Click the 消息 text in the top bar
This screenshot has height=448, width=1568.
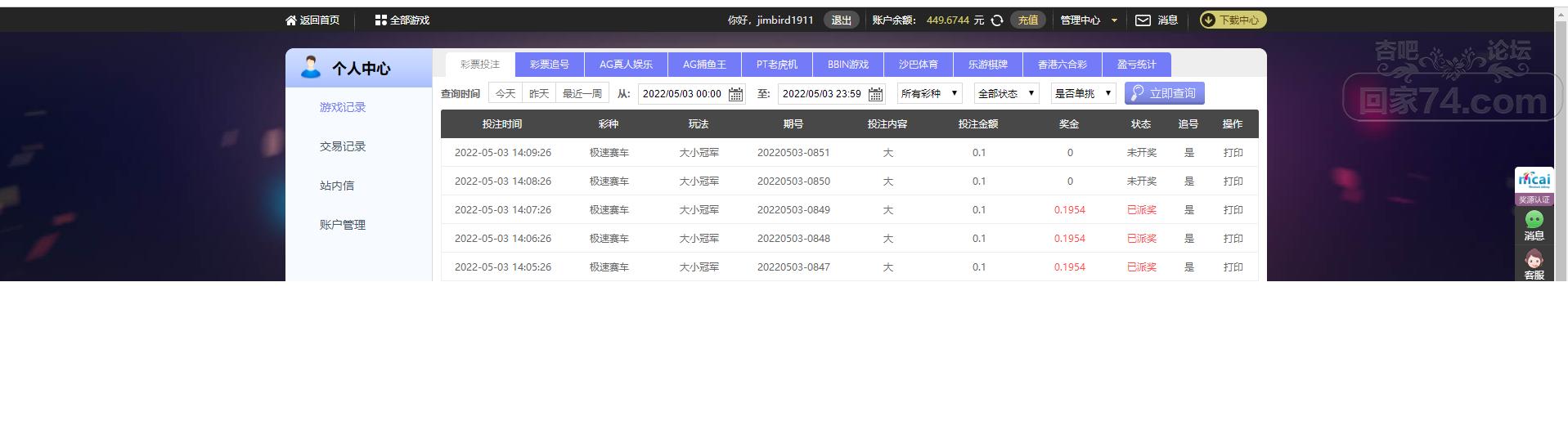(1167, 20)
